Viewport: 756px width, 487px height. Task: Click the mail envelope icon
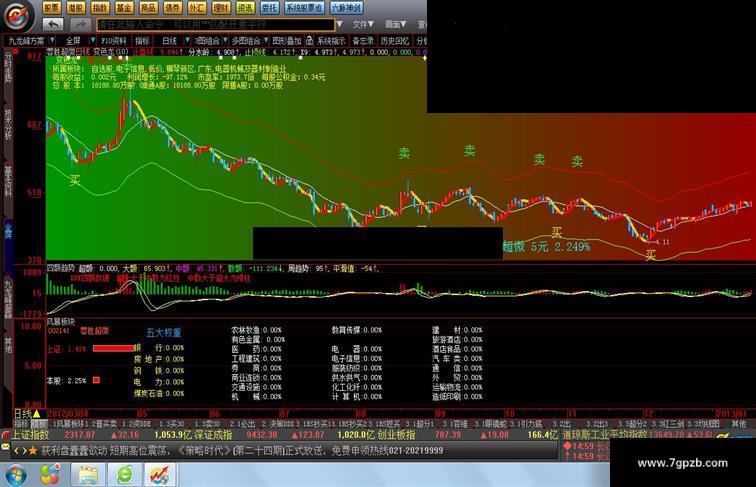point(5,447)
